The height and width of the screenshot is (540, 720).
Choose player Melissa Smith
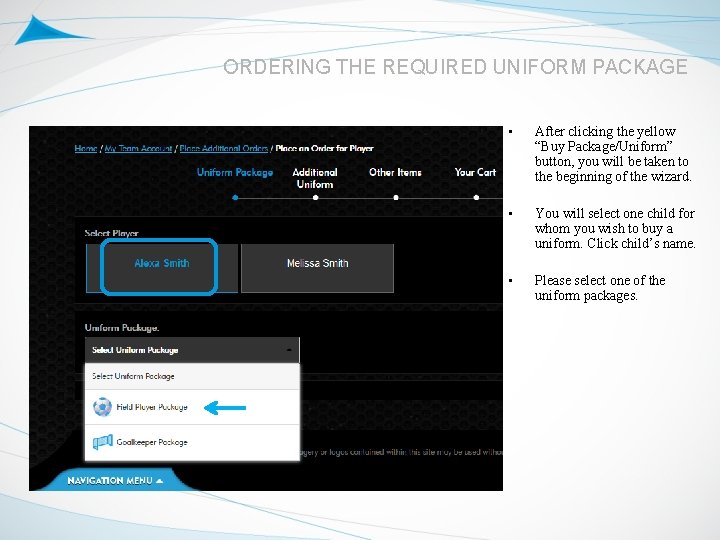(x=317, y=268)
